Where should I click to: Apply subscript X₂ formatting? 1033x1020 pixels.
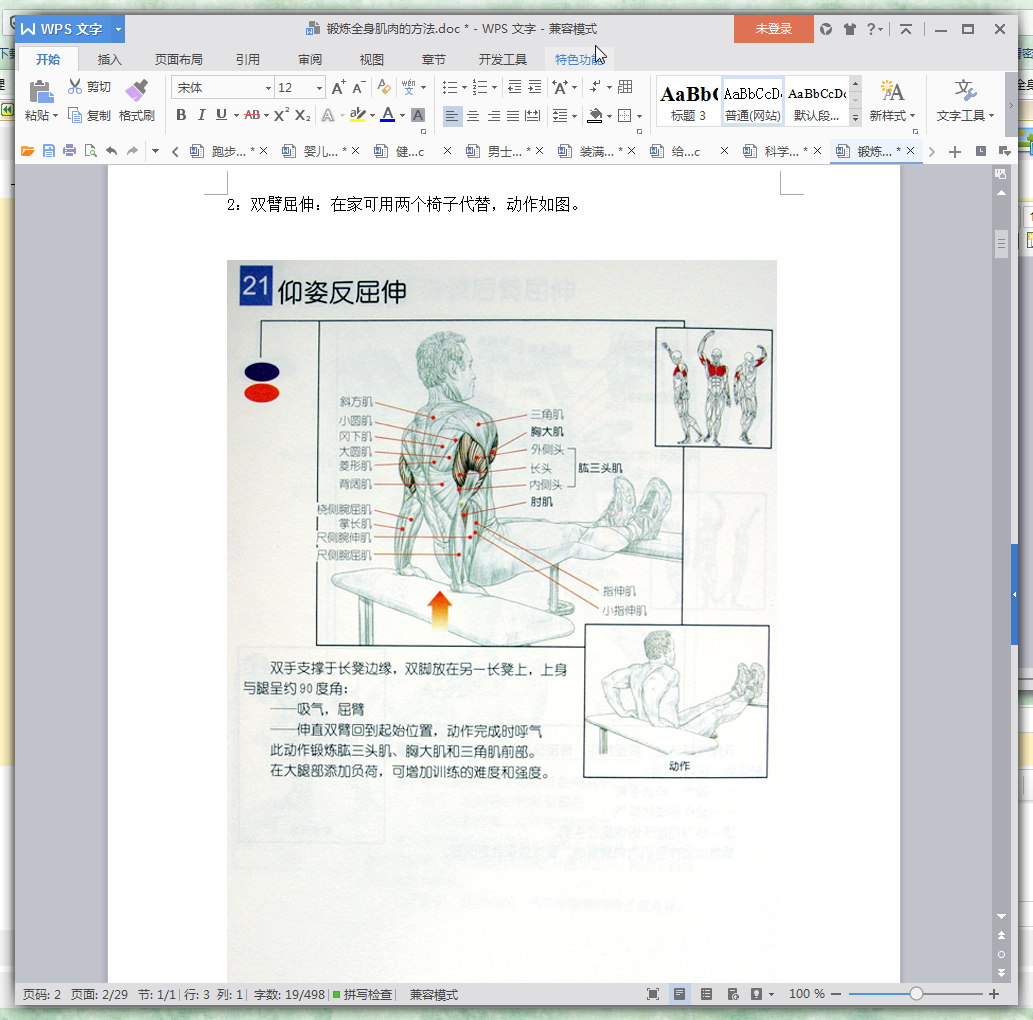coord(302,115)
